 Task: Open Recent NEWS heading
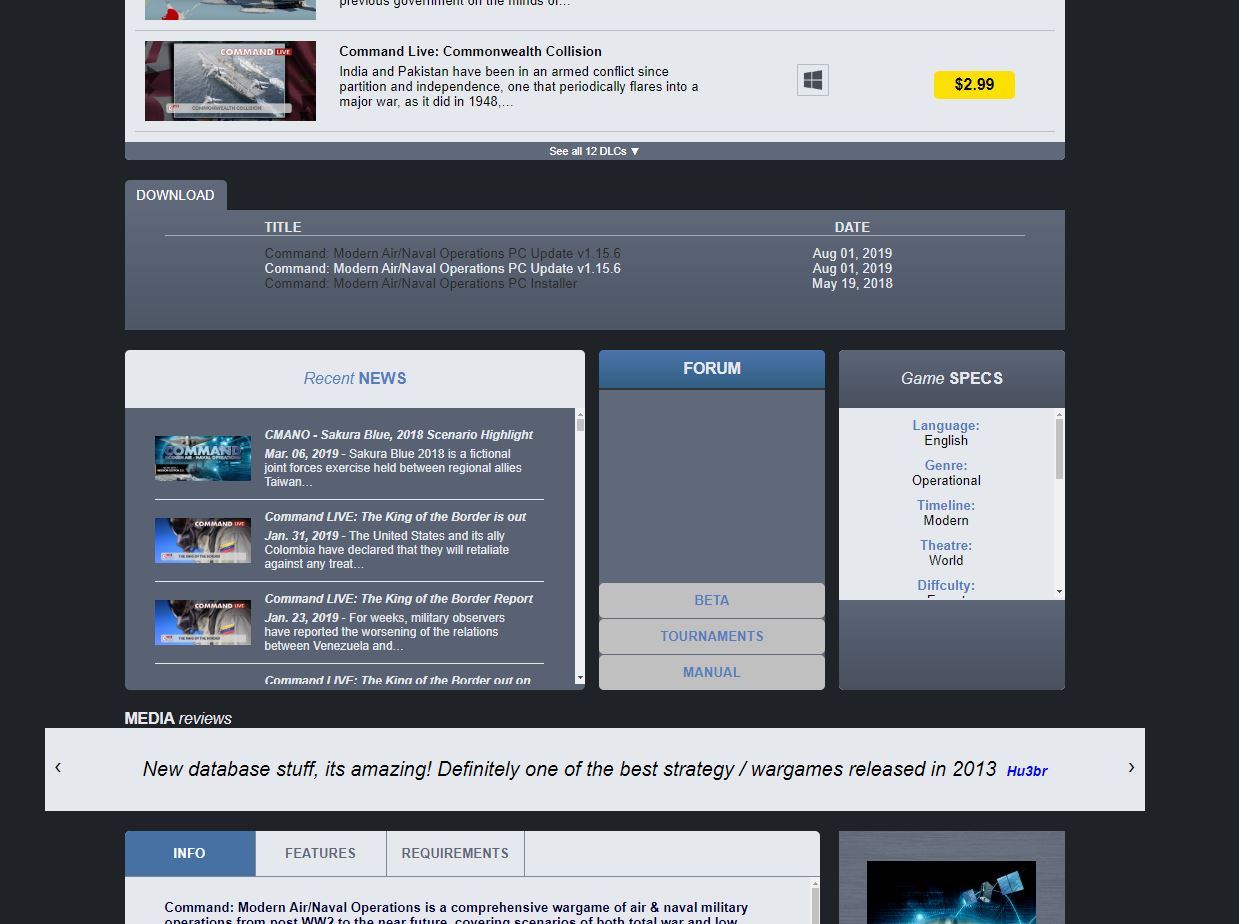355,378
